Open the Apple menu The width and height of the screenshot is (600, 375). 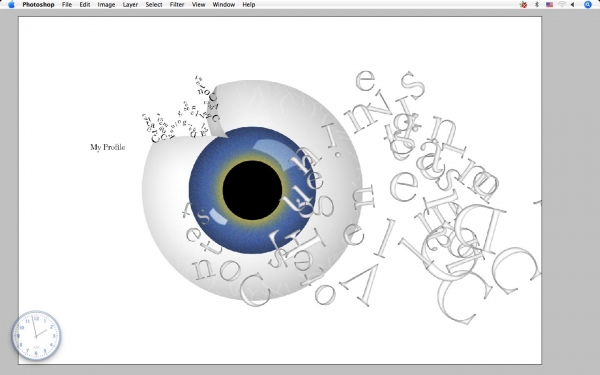tap(11, 5)
